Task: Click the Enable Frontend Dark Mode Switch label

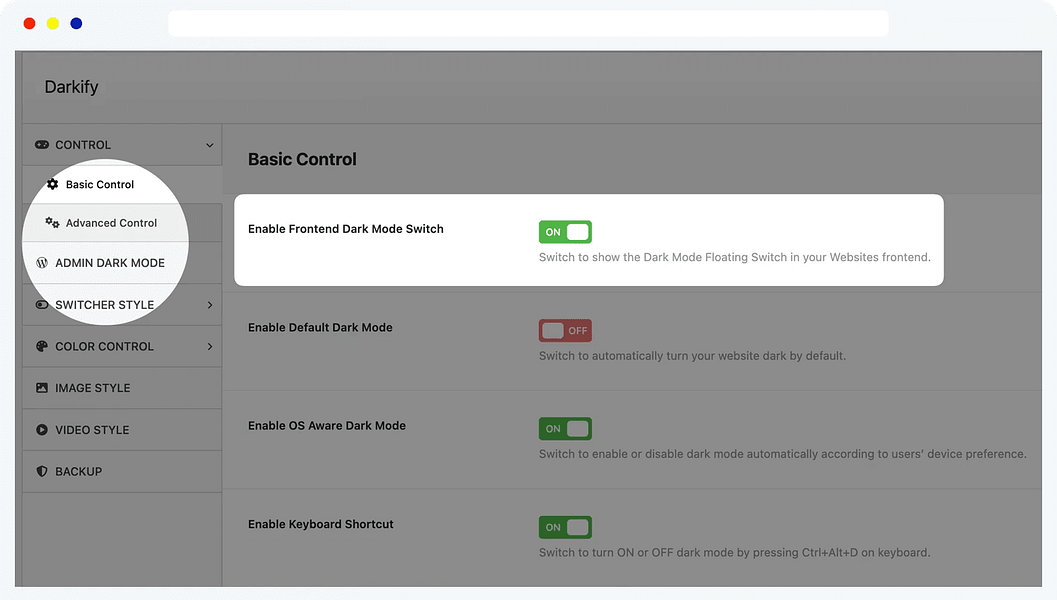Action: click(346, 229)
